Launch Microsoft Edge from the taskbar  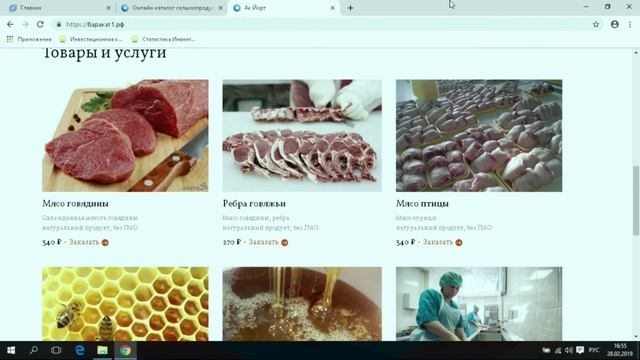[80, 350]
